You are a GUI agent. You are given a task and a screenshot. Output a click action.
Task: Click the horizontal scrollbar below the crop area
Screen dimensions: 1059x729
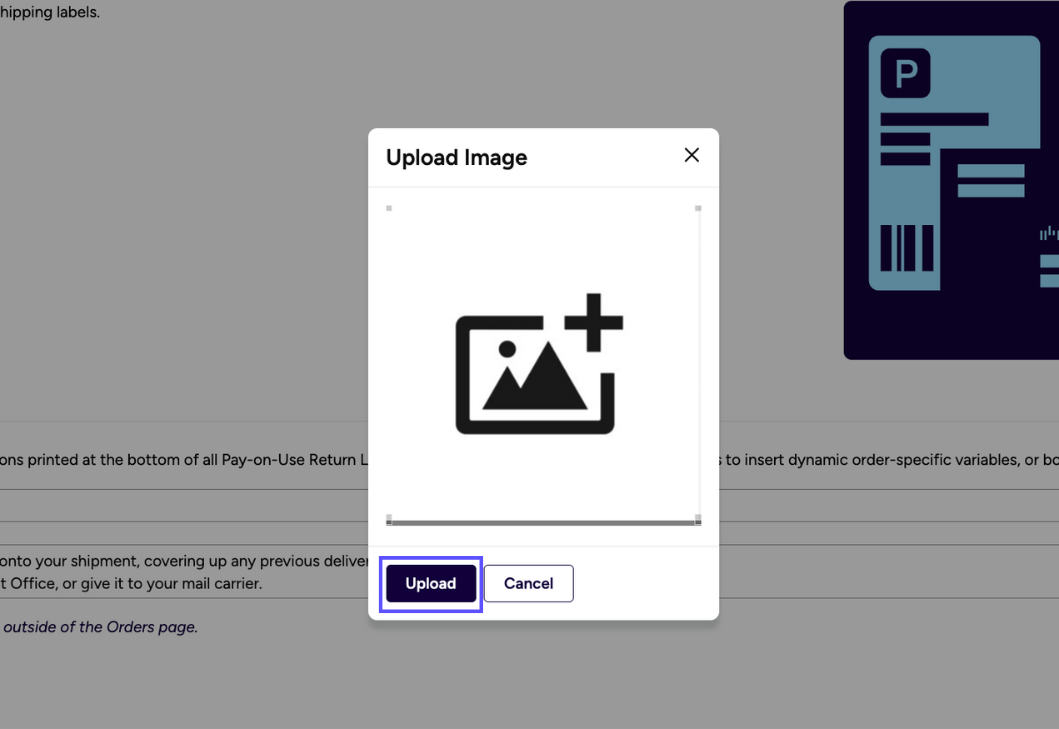click(x=543, y=521)
